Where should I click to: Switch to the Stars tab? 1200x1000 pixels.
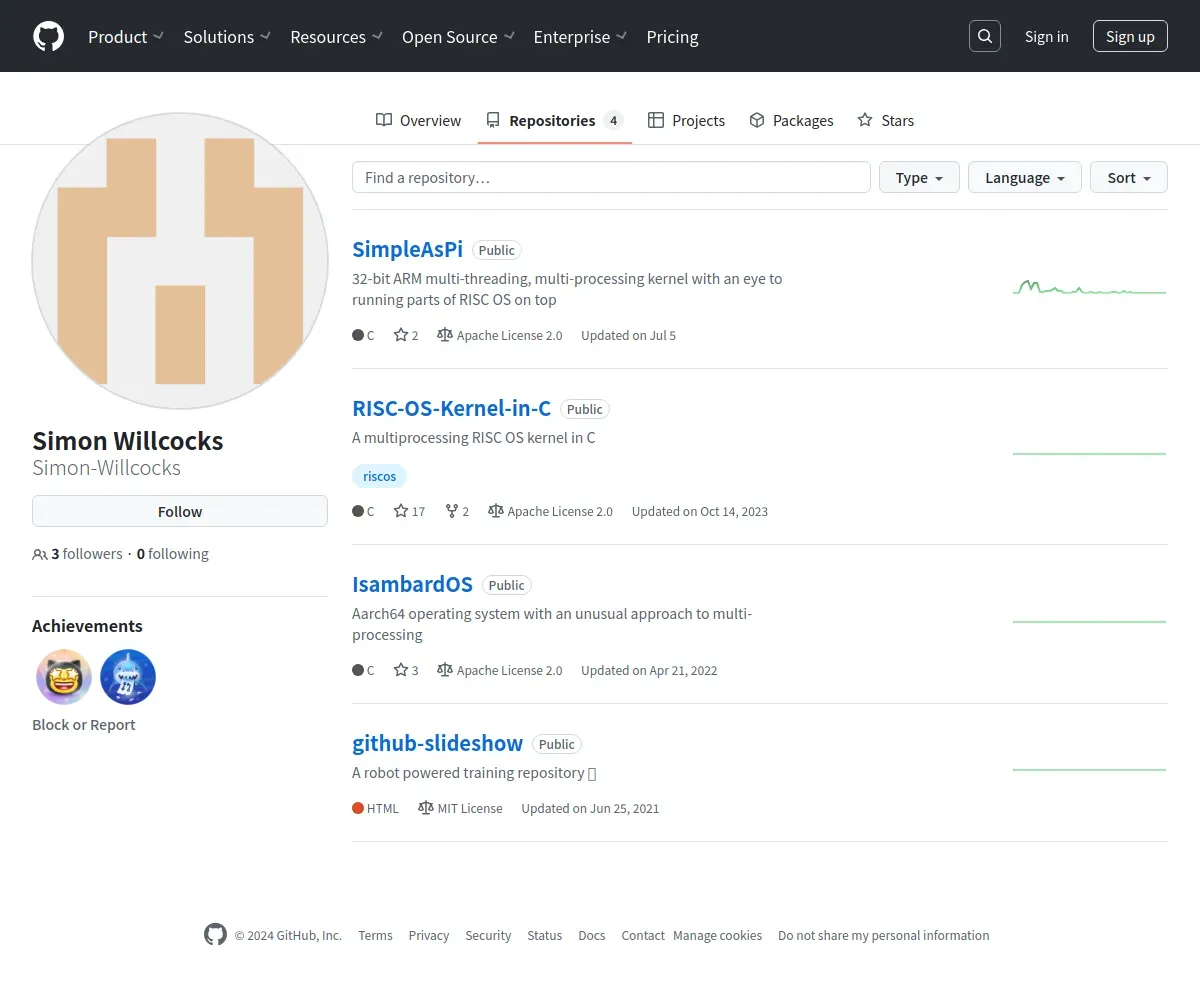pyautogui.click(x=886, y=120)
